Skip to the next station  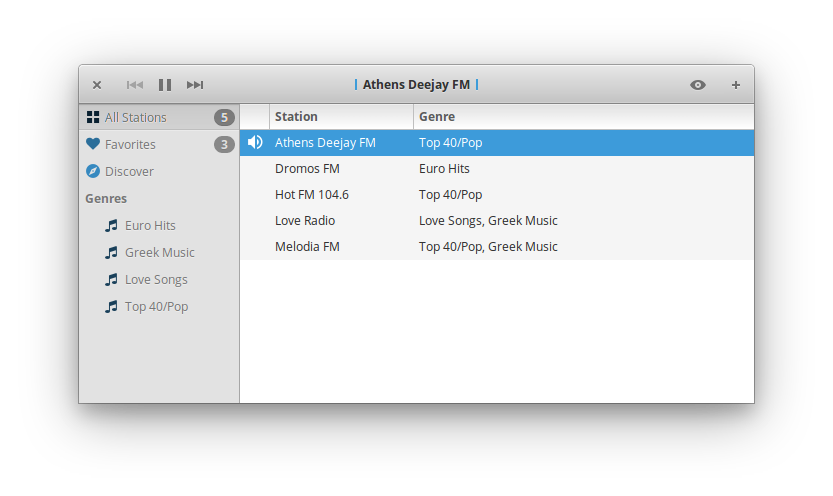click(195, 85)
